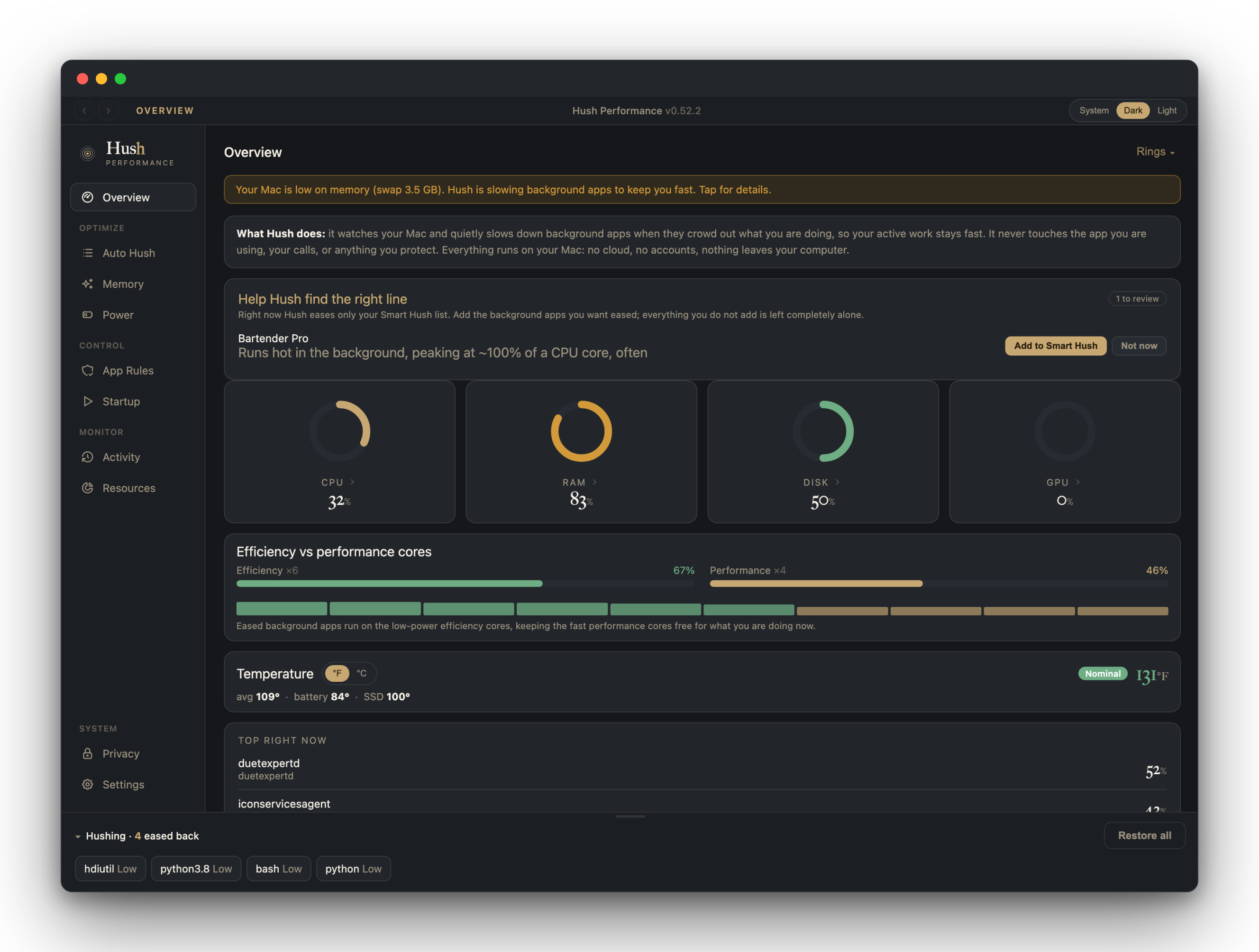The height and width of the screenshot is (952, 1259).
Task: Click the App Rules shield icon
Action: point(88,370)
